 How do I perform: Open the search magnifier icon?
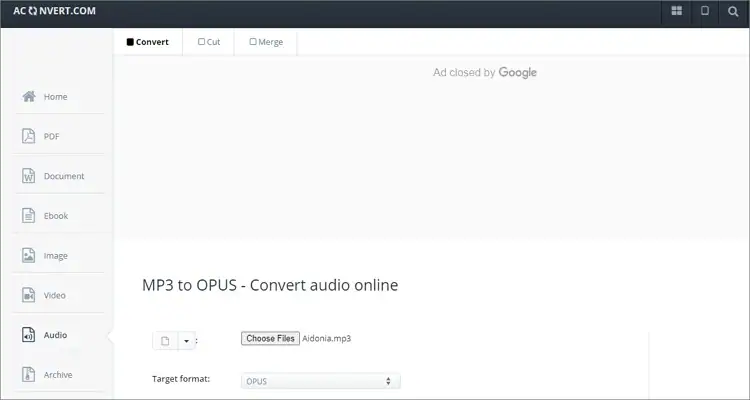(733, 12)
